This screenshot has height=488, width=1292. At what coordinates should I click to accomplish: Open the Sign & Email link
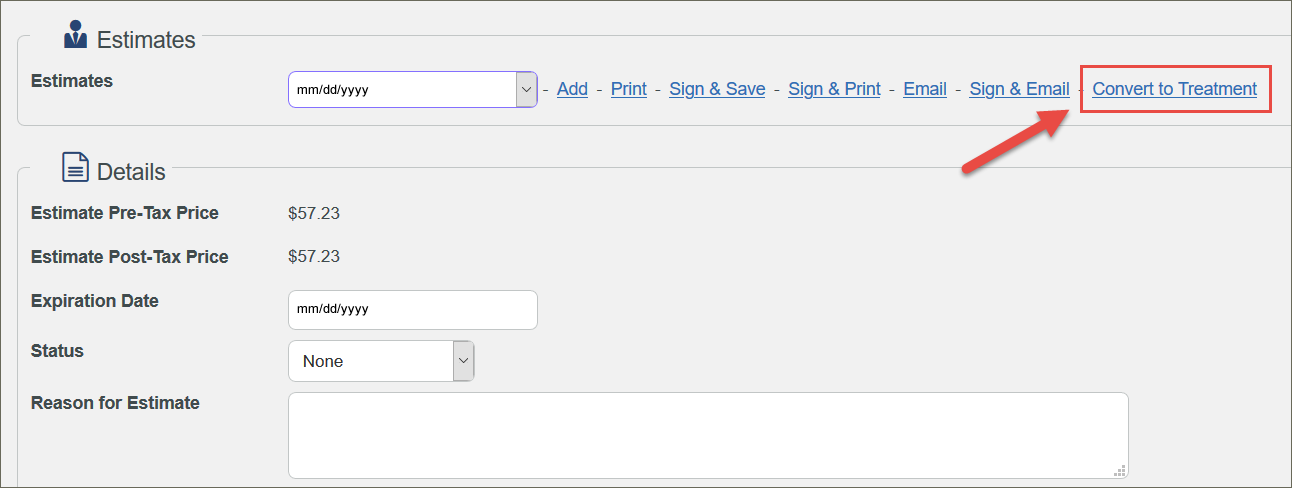click(1019, 89)
